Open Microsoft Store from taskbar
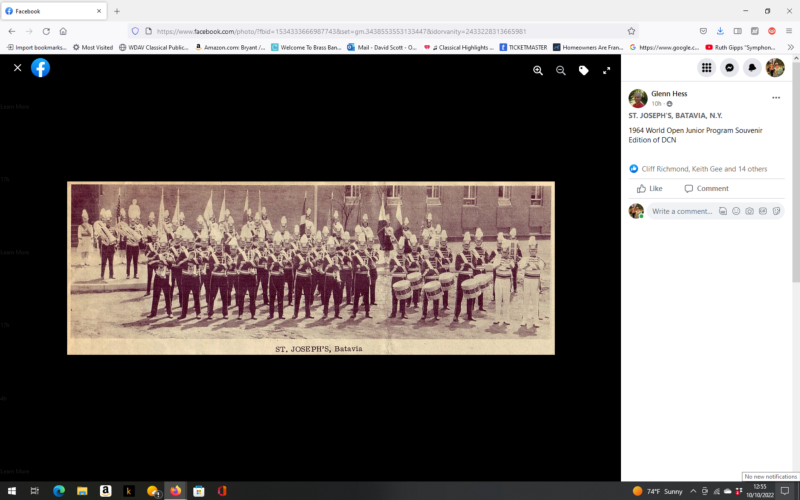800x500 pixels. [x=198, y=491]
